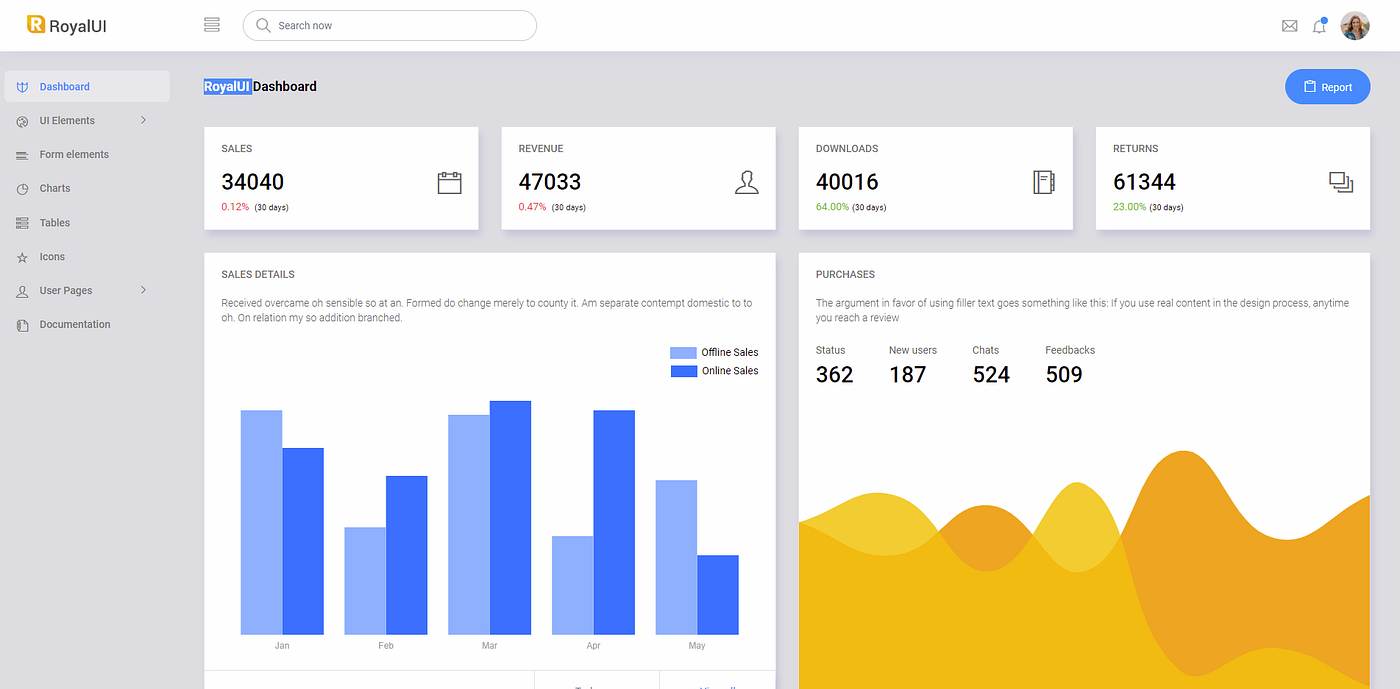This screenshot has height=689, width=1400.
Task: Click the Tables sidebar icon
Action: [22, 223]
